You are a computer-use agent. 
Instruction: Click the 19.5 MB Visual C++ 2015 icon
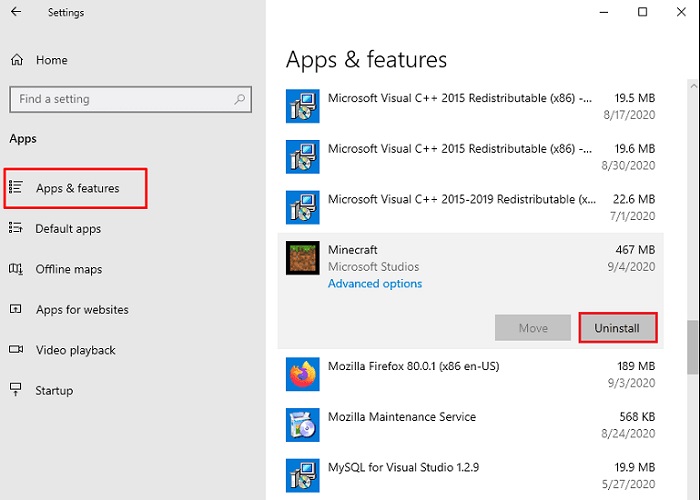pyautogui.click(x=303, y=106)
